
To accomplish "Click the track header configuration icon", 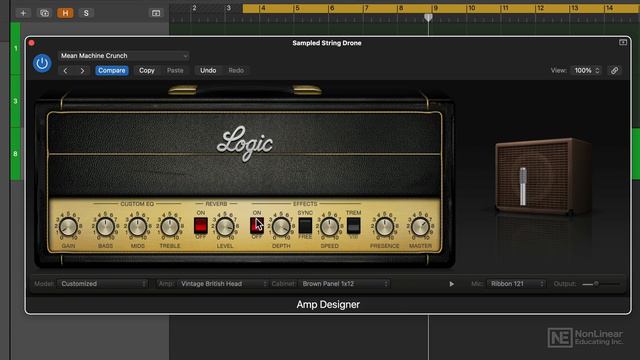I will pyautogui.click(x=156, y=13).
